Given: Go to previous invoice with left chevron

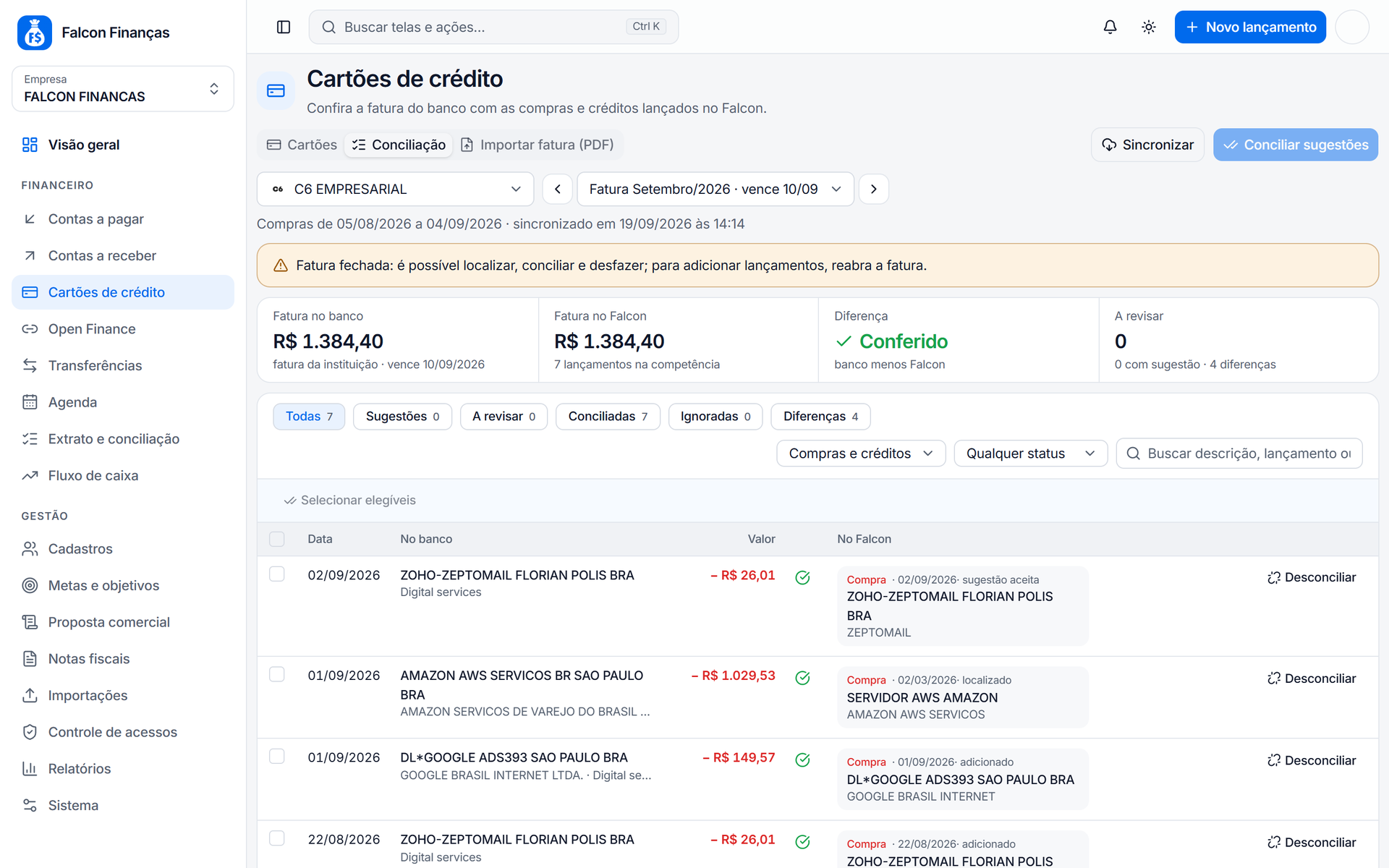Looking at the screenshot, I should click(x=558, y=189).
